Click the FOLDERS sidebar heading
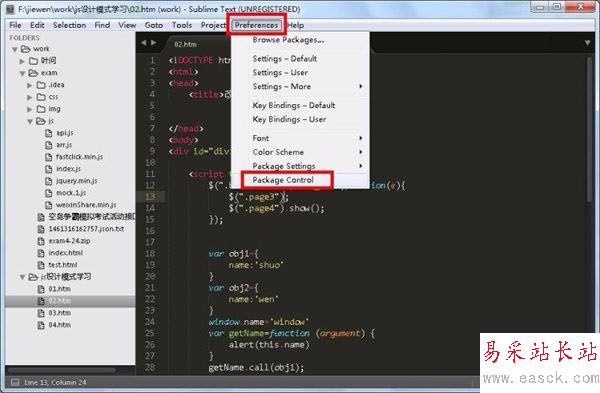Image resolution: width=600 pixels, height=393 pixels. 24,38
